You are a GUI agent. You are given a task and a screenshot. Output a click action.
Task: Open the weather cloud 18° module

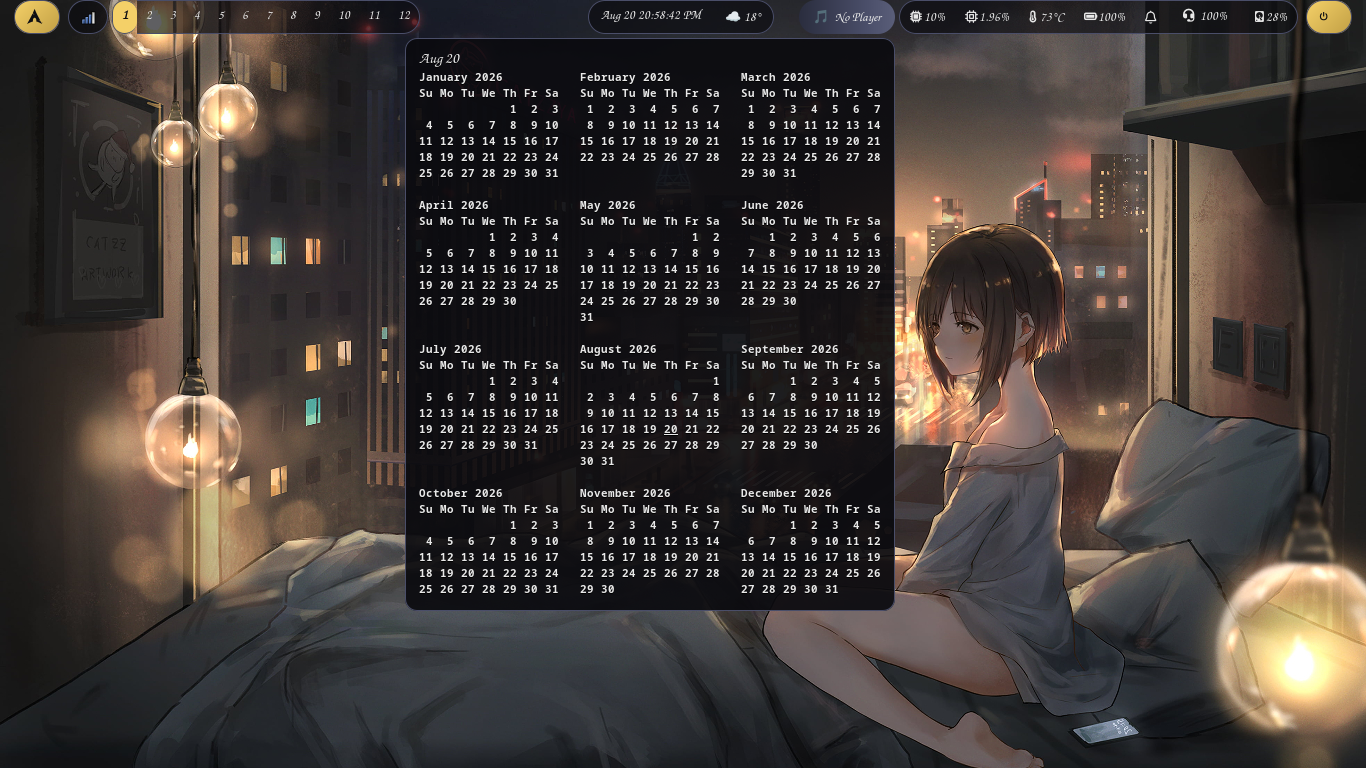743,17
